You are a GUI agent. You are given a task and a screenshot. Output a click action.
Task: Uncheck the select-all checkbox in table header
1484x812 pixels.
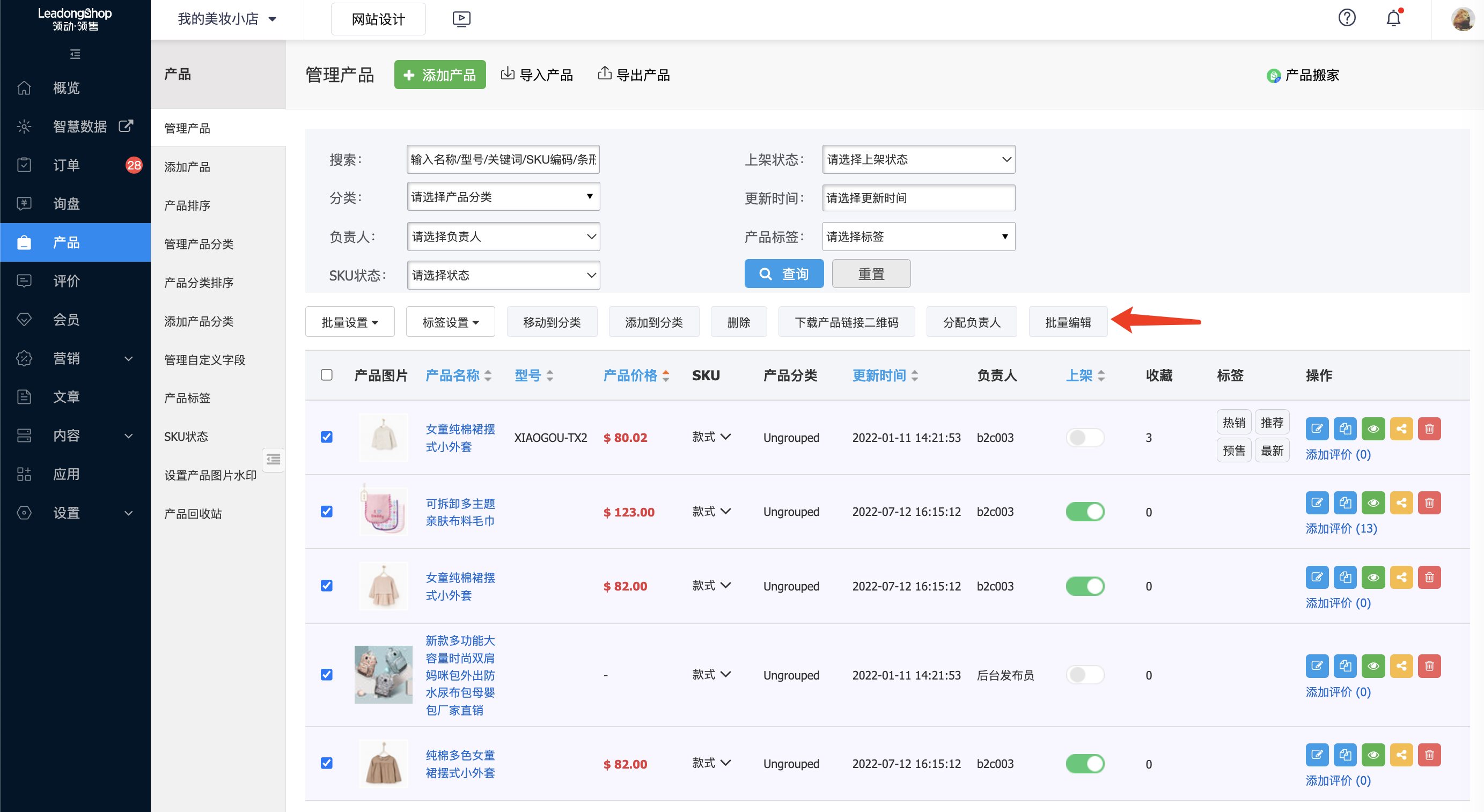(x=327, y=375)
